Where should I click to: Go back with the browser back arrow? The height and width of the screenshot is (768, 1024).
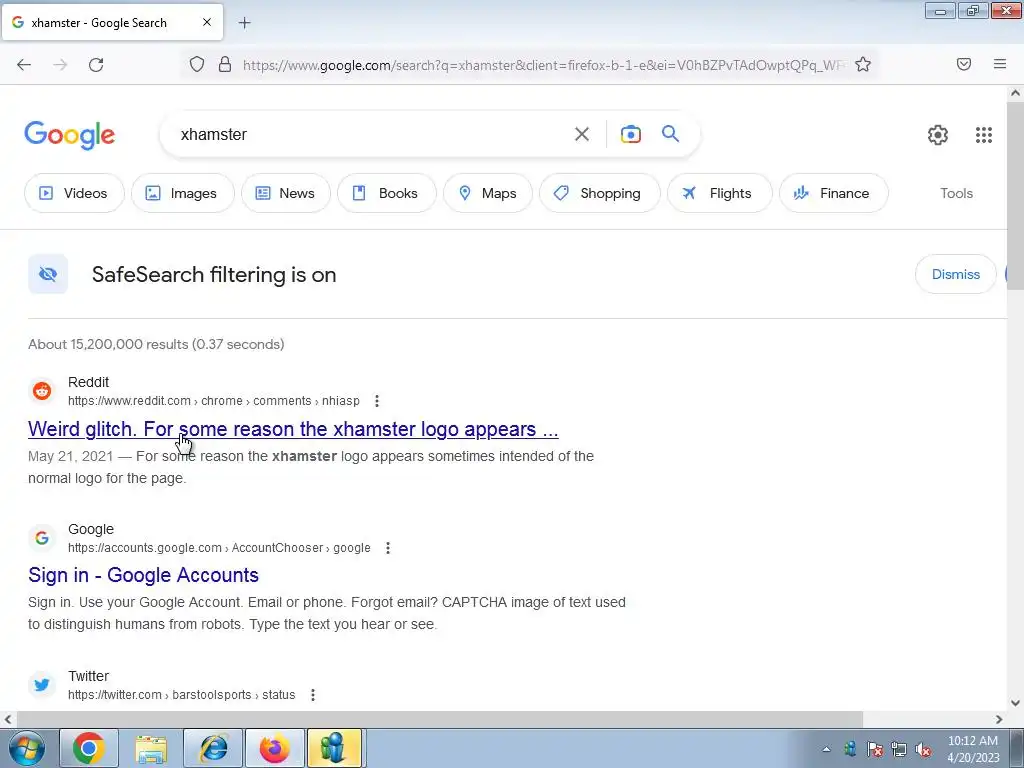coord(24,64)
